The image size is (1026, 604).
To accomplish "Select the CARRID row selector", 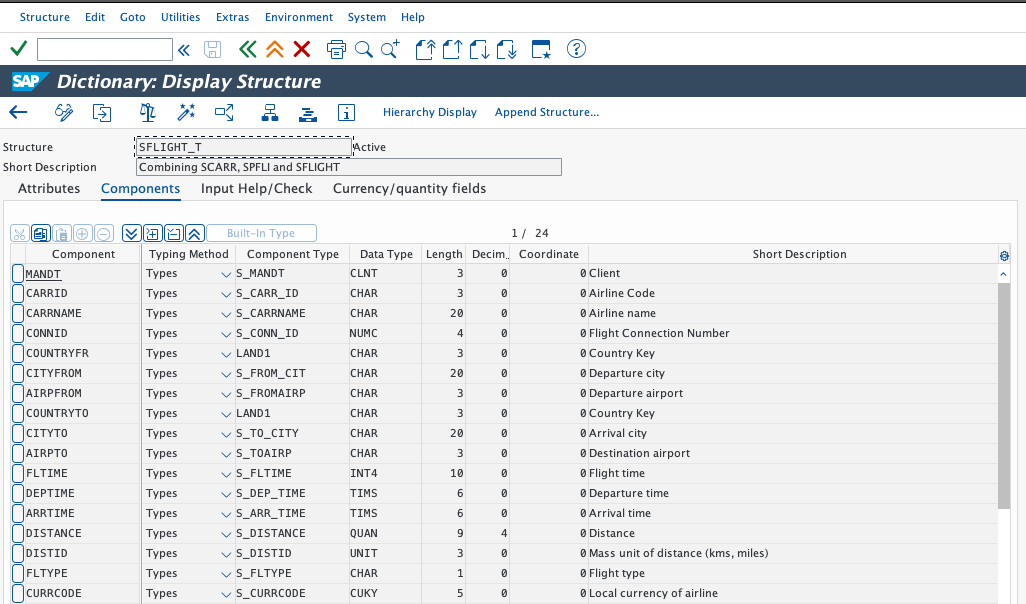I will tap(18, 293).
